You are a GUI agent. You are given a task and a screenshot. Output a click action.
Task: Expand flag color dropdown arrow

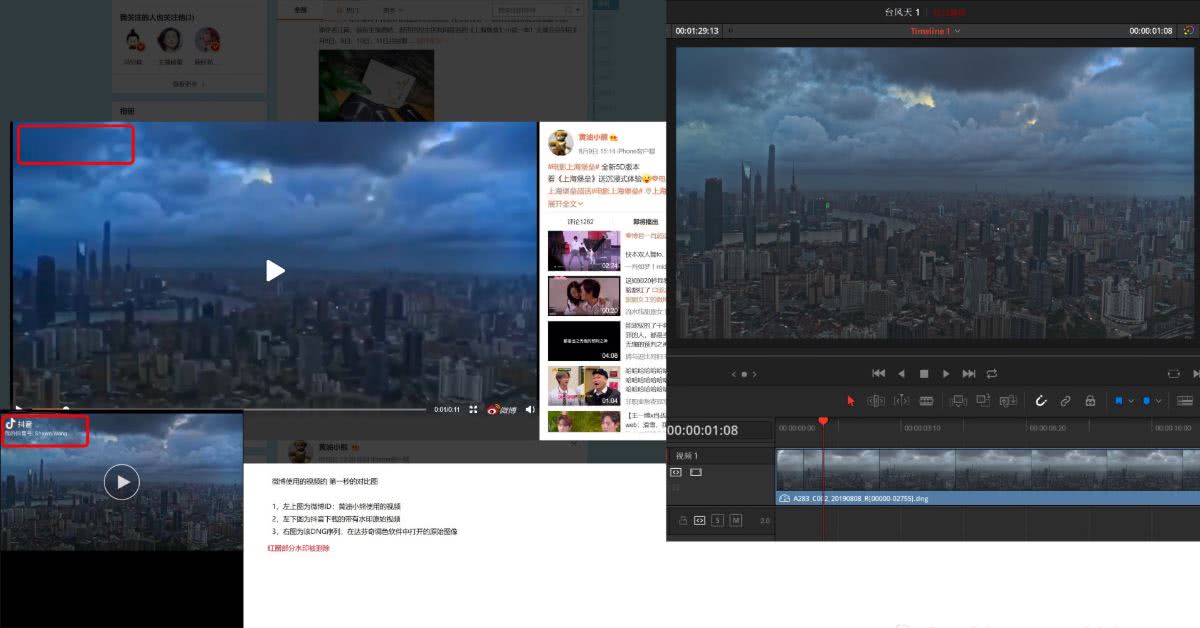1131,401
